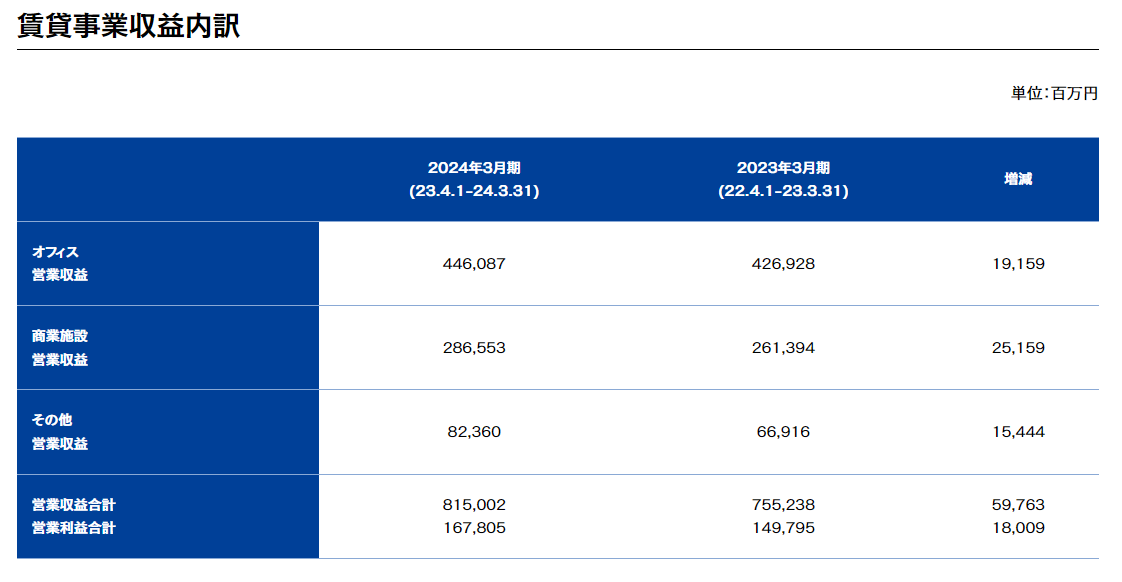Click the operating profit value 167,805
This screenshot has width=1122, height=582.
(x=474, y=528)
